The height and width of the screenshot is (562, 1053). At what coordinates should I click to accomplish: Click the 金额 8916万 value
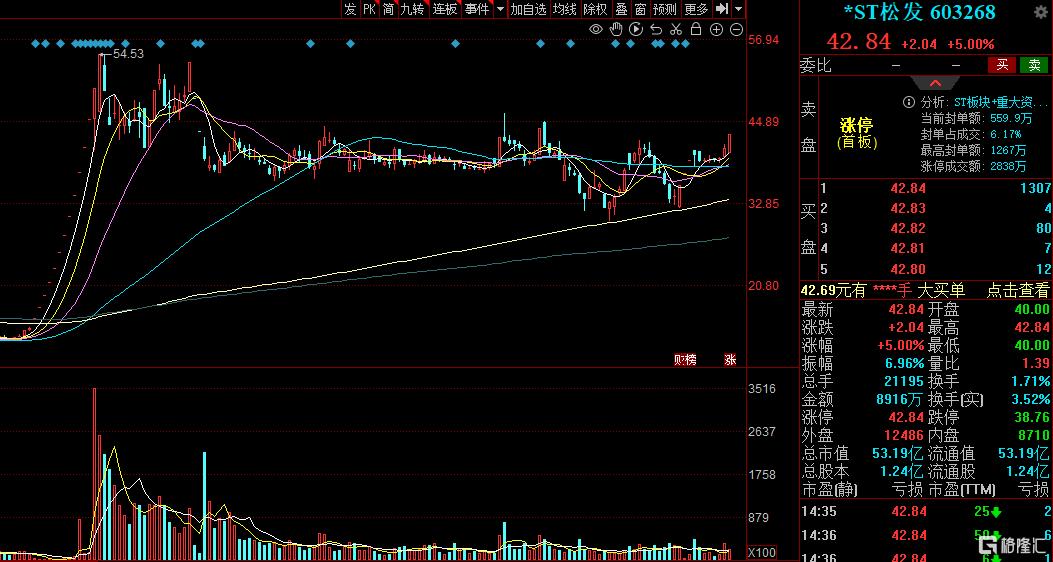coord(899,400)
